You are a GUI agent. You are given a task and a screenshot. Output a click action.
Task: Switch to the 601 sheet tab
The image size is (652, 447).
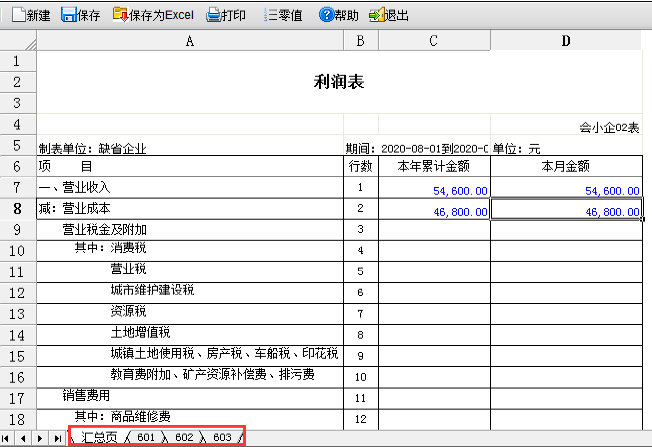(x=146, y=437)
